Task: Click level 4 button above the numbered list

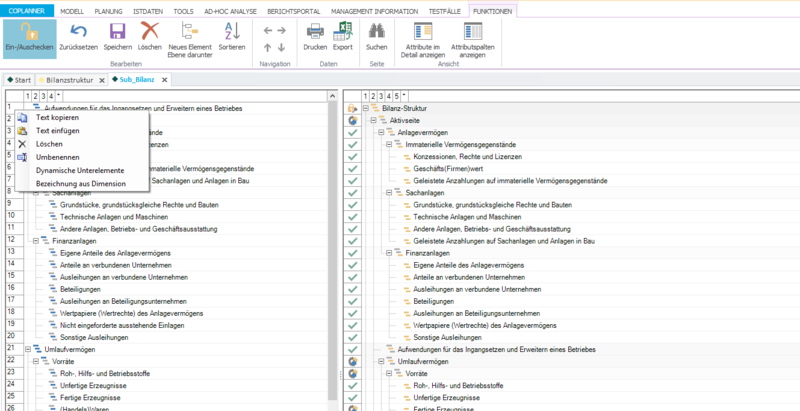Action: click(51, 96)
